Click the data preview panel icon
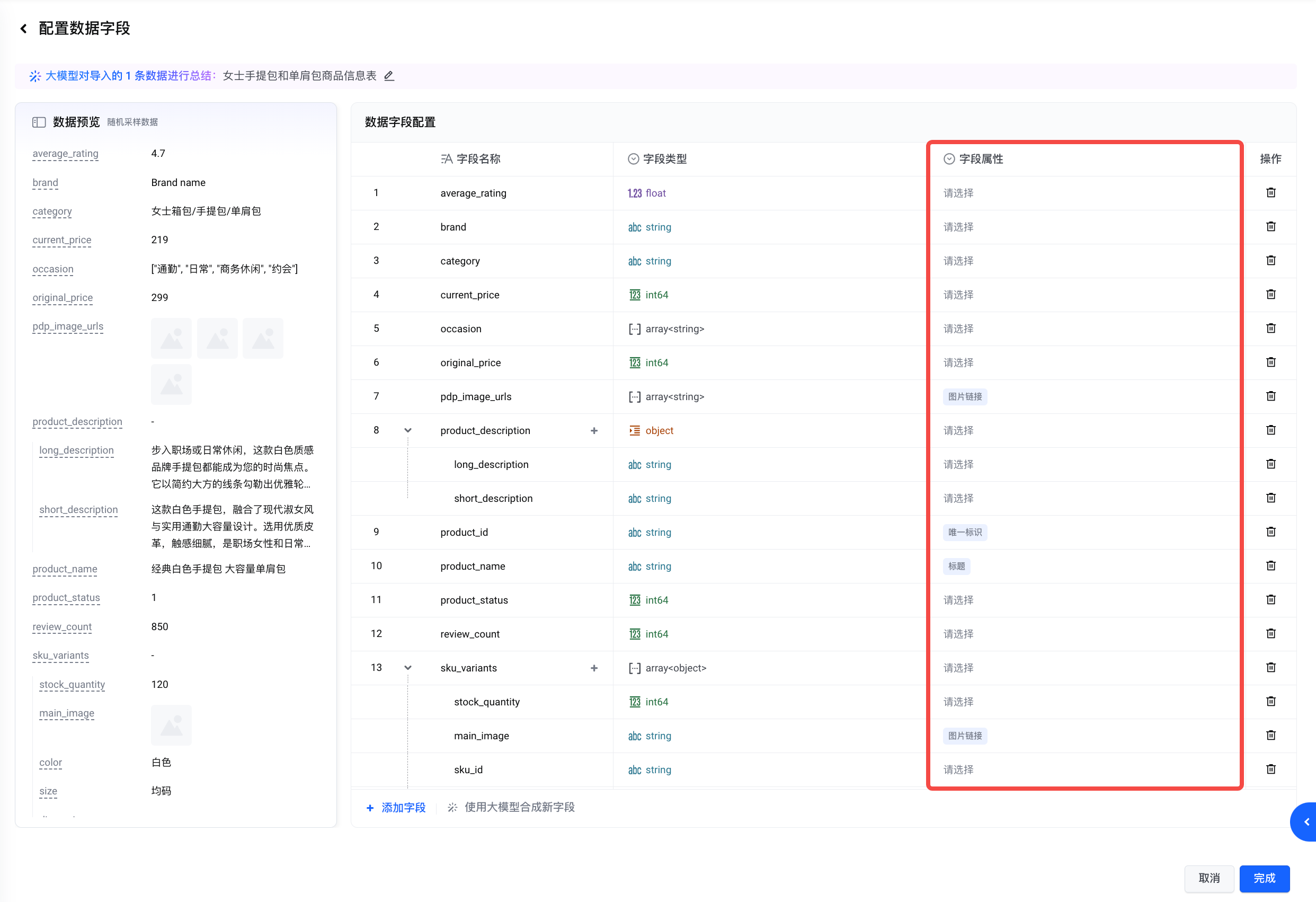This screenshot has height=902, width=1316. [39, 122]
